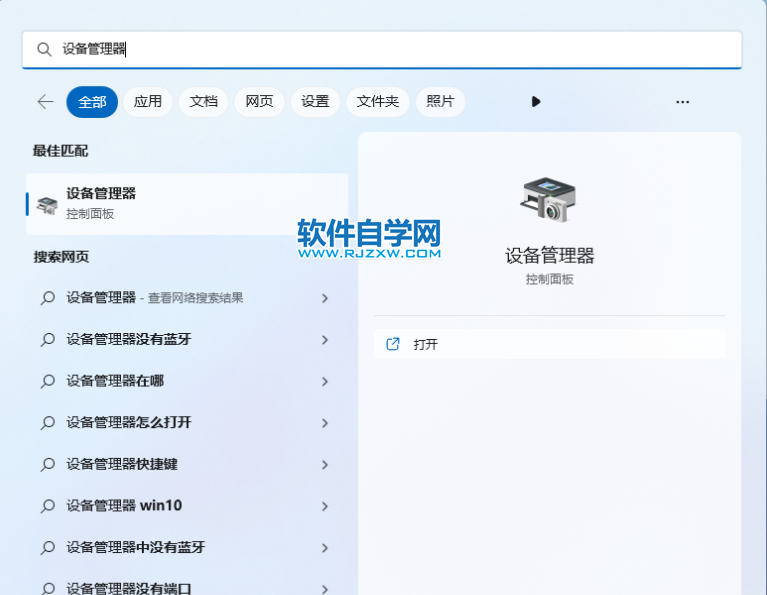Open the more options ellipsis menu
This screenshot has width=767, height=595.
click(682, 102)
